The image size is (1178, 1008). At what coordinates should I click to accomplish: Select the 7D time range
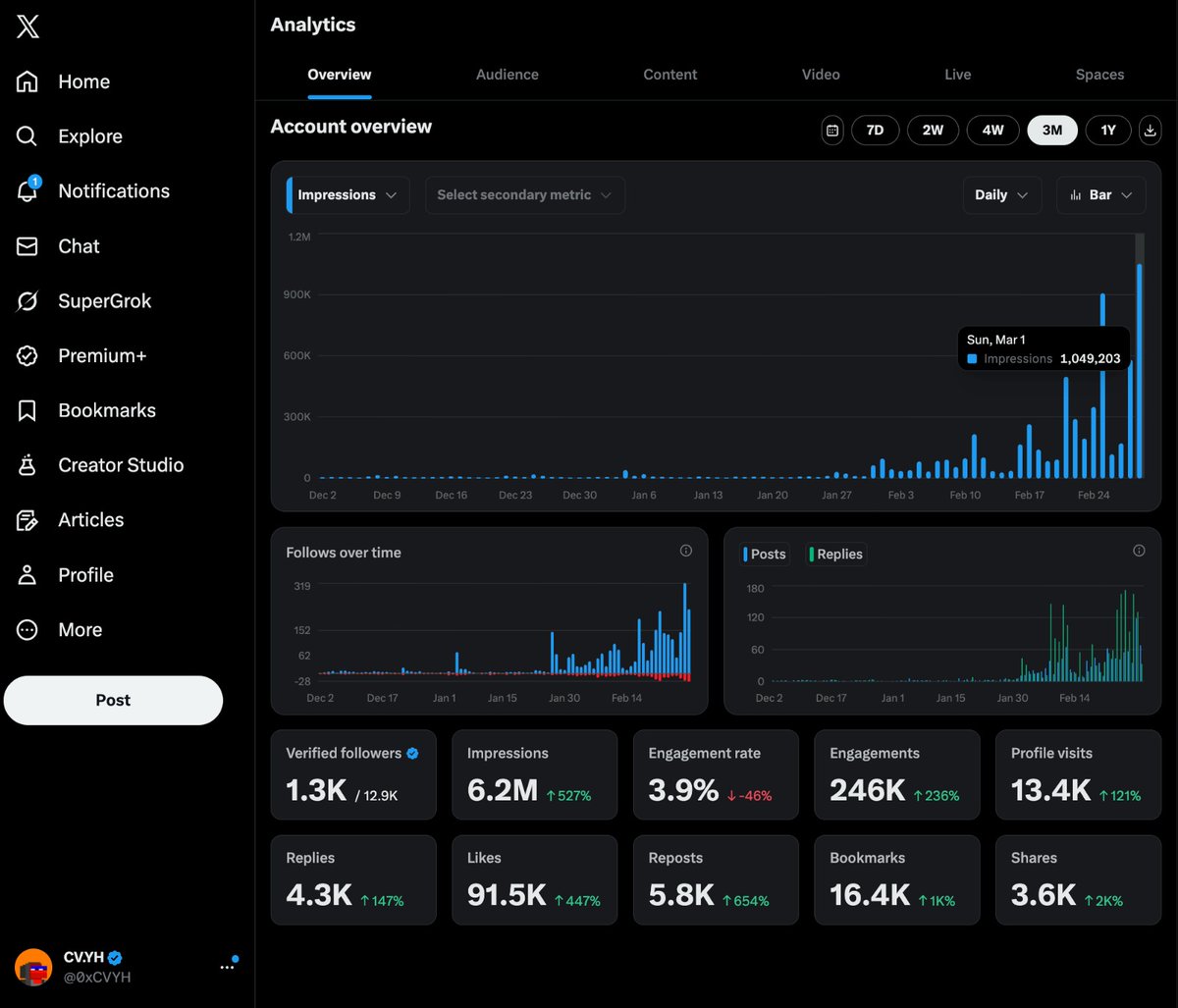coord(875,131)
